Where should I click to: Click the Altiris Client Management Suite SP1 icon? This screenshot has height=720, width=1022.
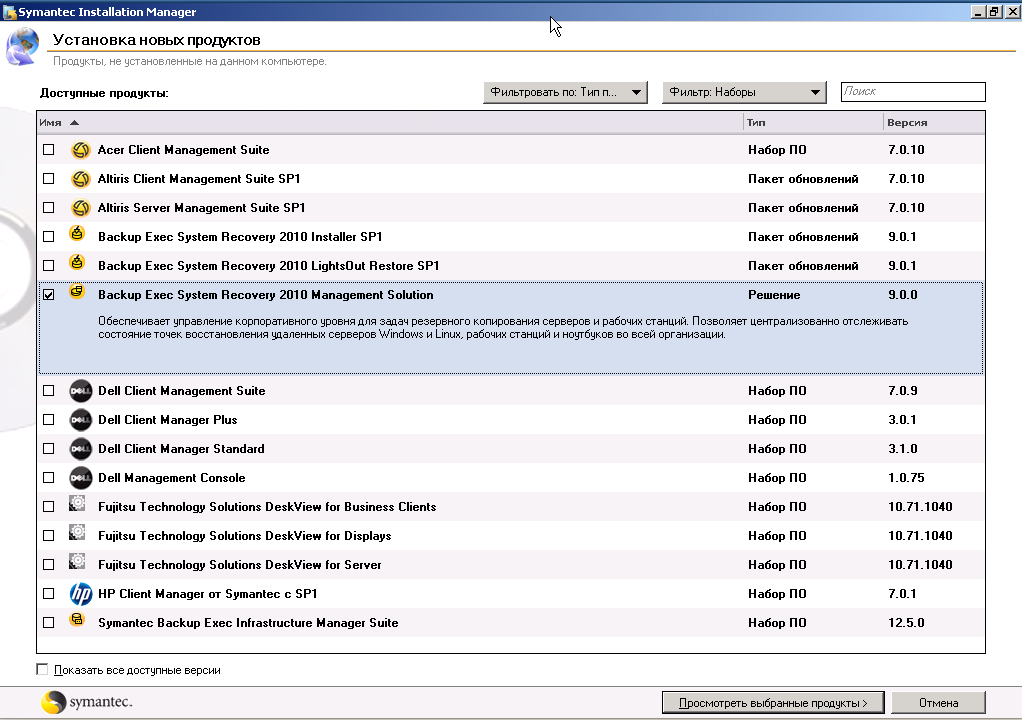[81, 179]
